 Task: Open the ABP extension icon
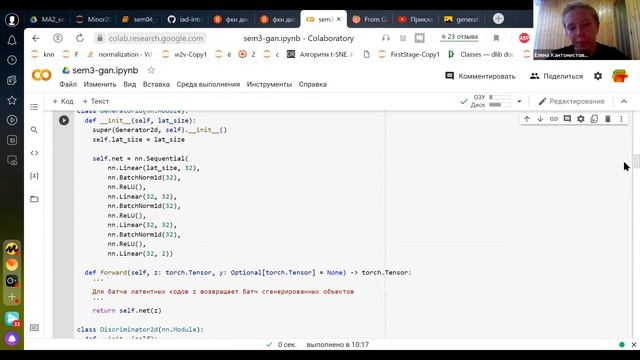pyautogui.click(x=524, y=38)
